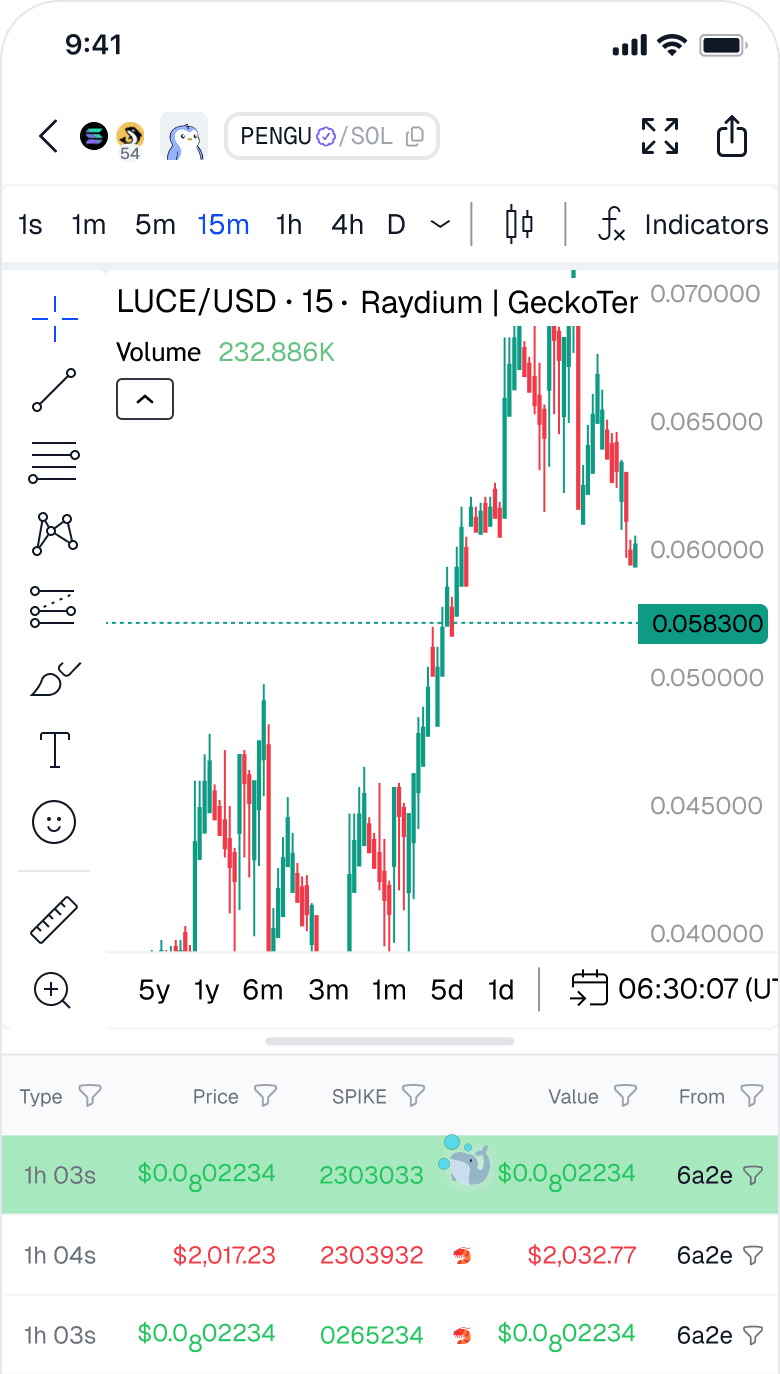Activate the zoom in magnifier tool
780x1374 pixels.
pos(53,991)
